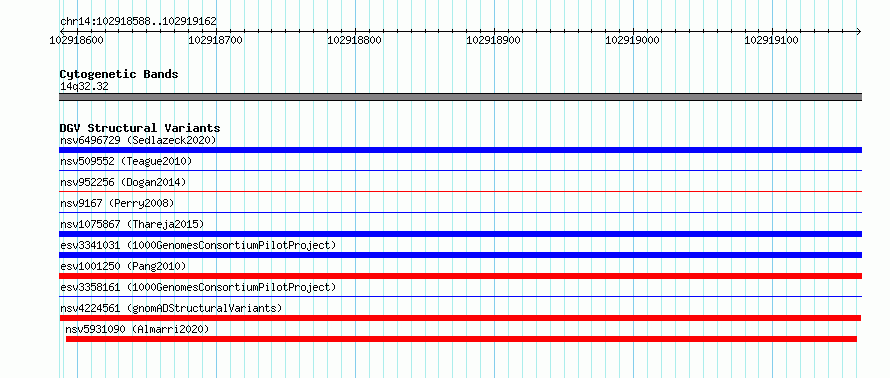Open variant esv1001250 (Pang2010) label
Image resolution: width=890 pixels, height=378 pixels.
click(x=123, y=266)
